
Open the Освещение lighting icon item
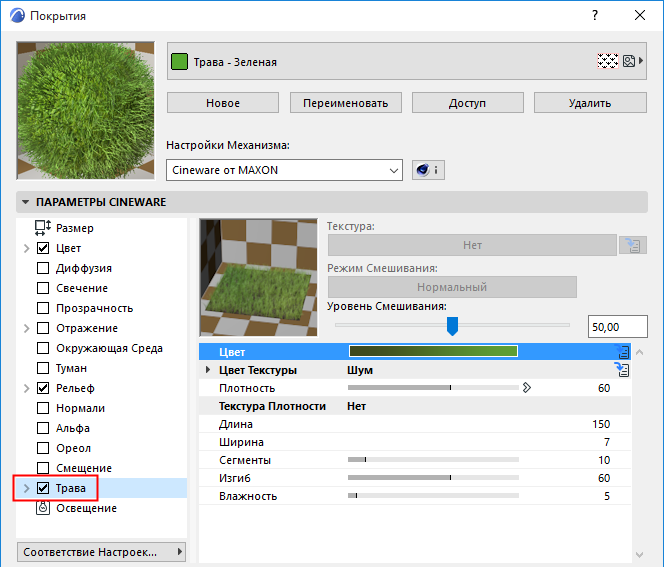pos(43,508)
